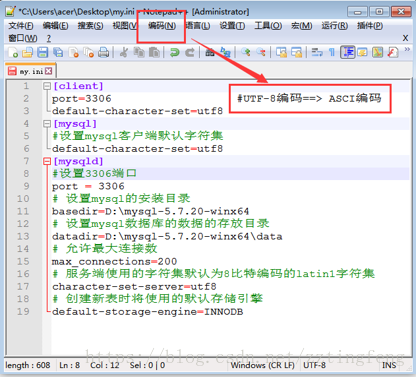Toggle the highlighted indent guide button
416x377 pixels.
(348, 52)
